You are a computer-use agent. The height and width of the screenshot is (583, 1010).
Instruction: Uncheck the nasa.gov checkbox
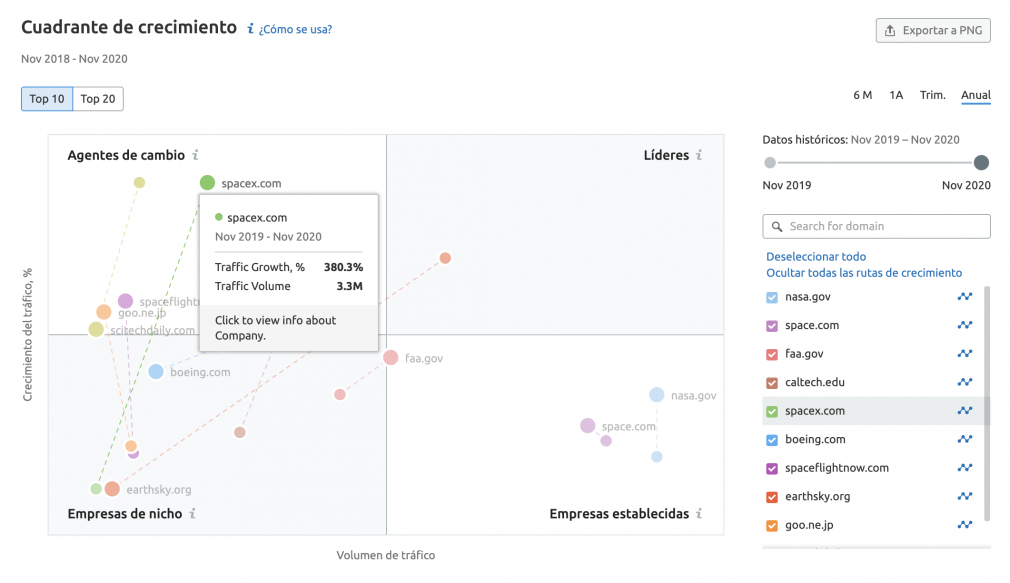(x=772, y=298)
